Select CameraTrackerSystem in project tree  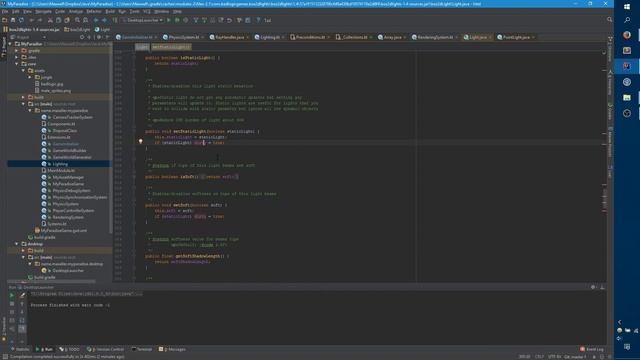72,117
